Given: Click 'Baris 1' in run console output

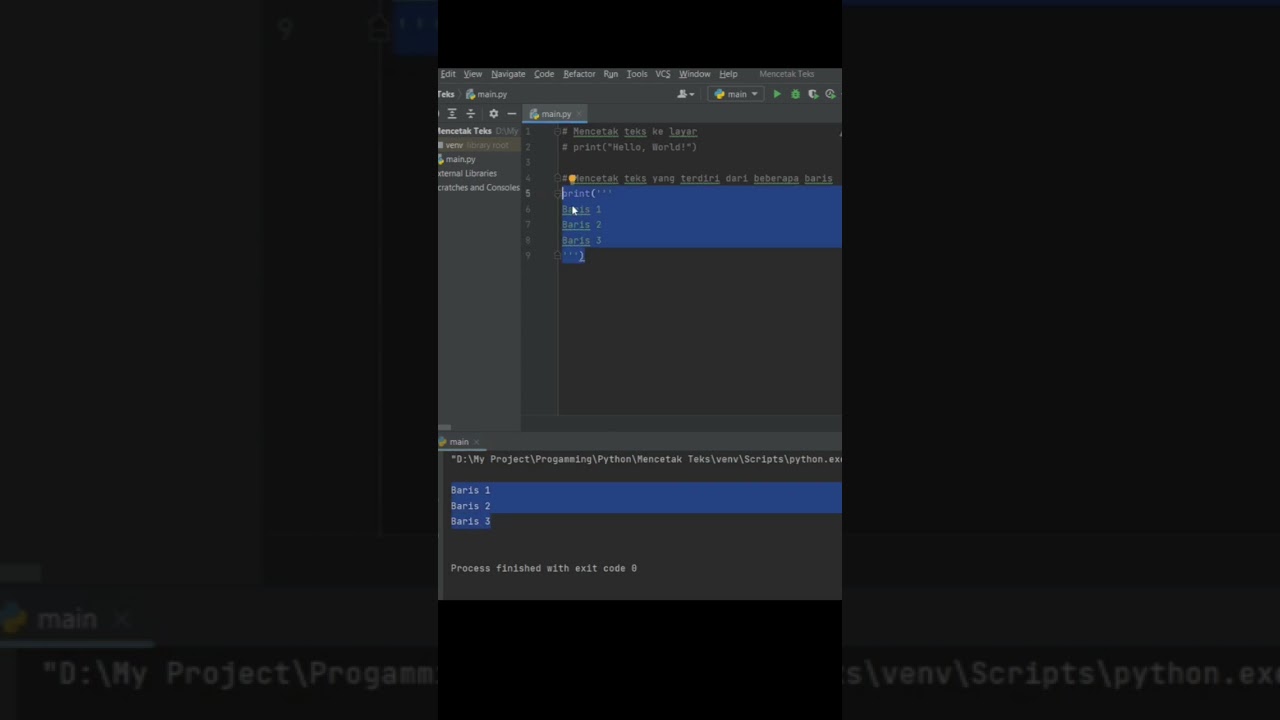Looking at the screenshot, I should (x=470, y=491).
